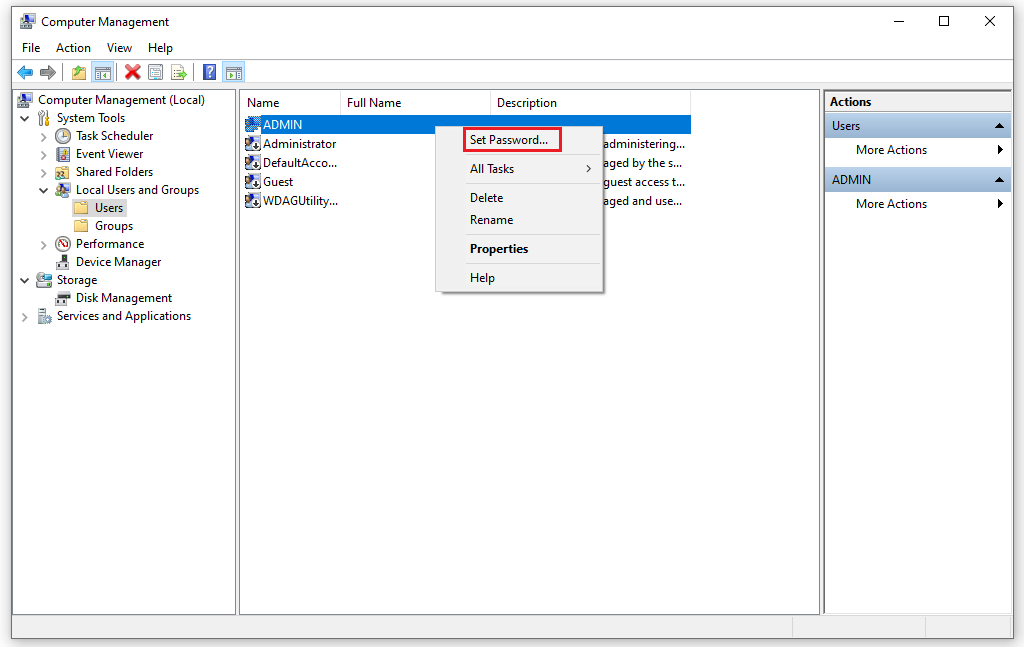1024x647 pixels.
Task: Click the Export List toolbar icon
Action: coord(179,71)
